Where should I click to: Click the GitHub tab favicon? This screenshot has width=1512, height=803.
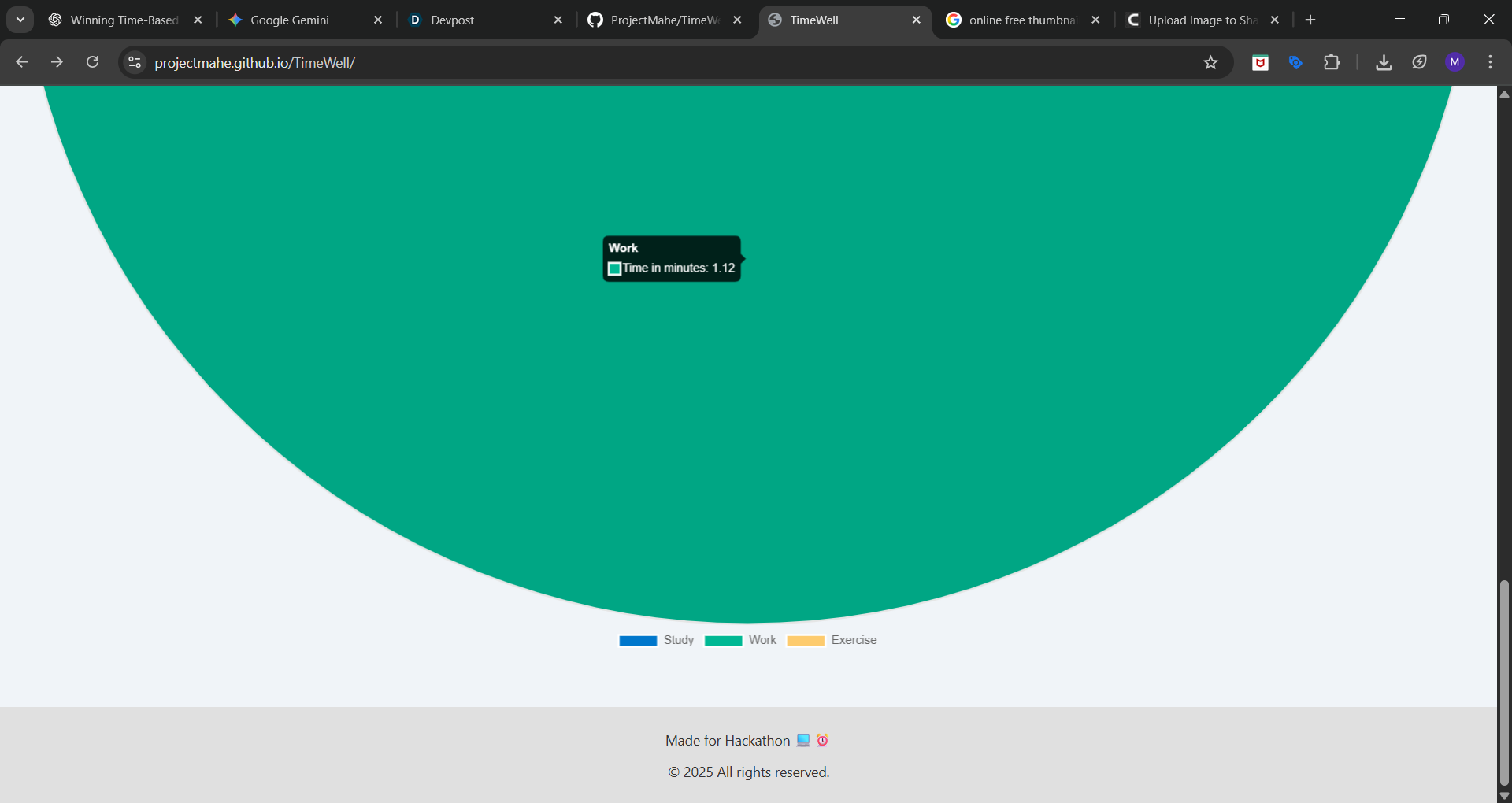[595, 20]
